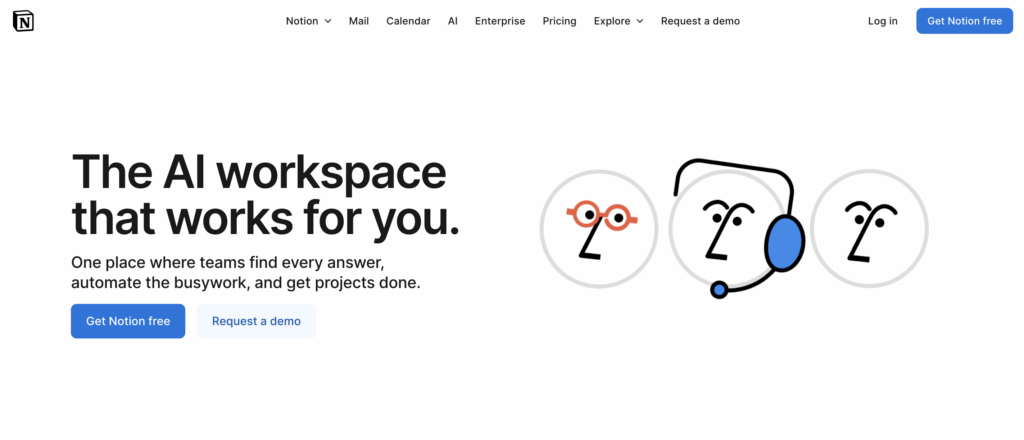The image size is (1024, 440).
Task: Open the Mail nav item
Action: point(359,21)
